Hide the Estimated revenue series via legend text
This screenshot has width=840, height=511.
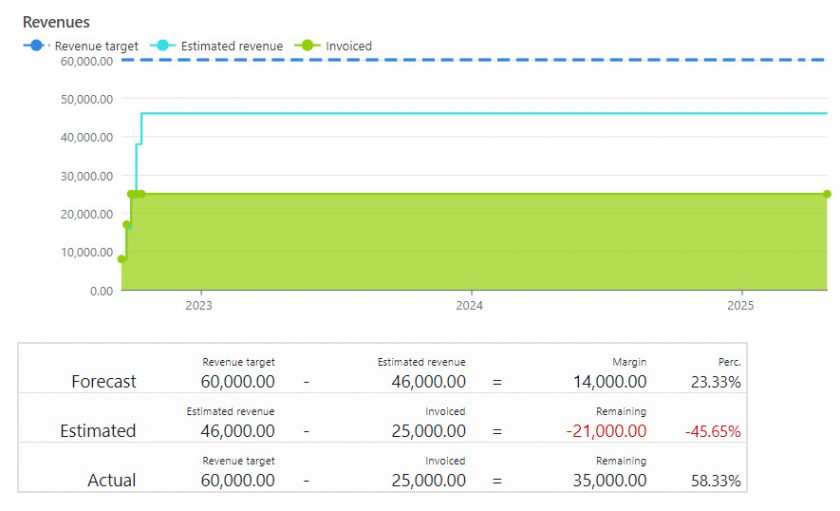point(231,46)
